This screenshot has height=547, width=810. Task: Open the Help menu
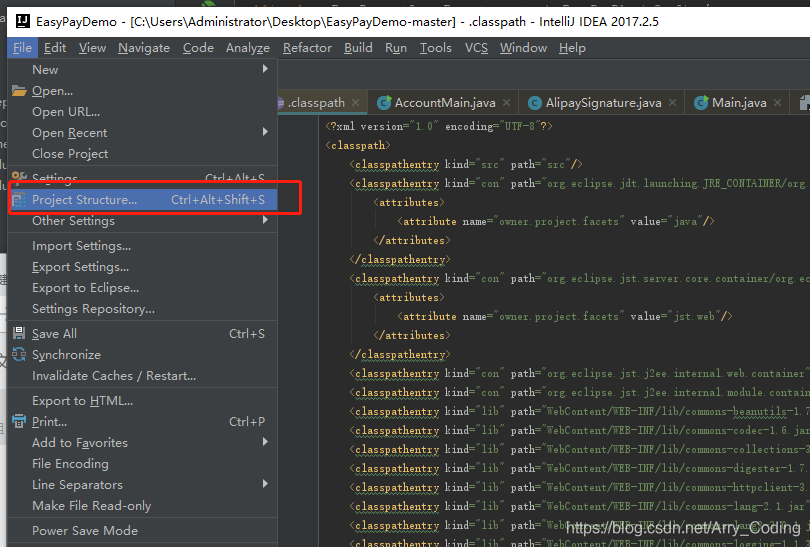pos(572,48)
